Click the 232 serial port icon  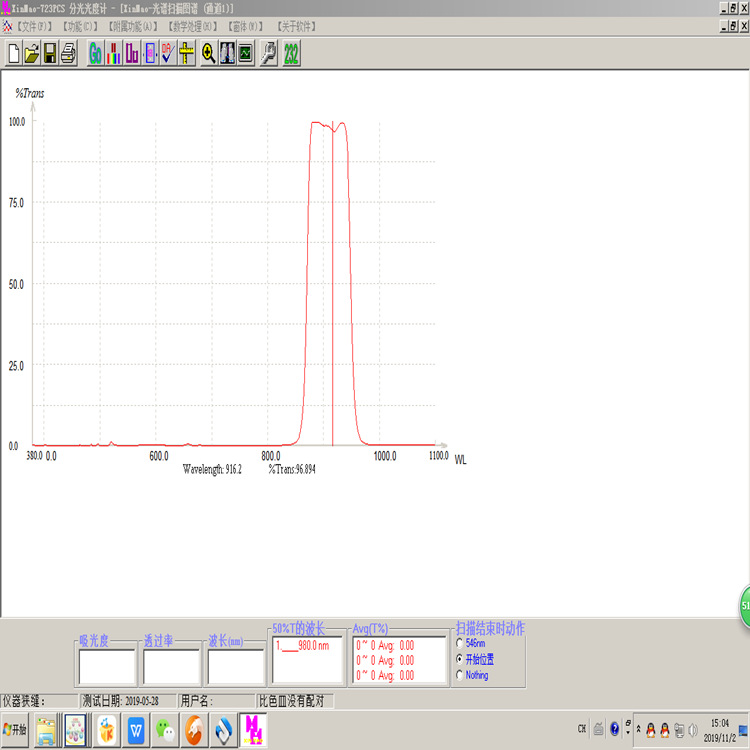click(x=291, y=54)
